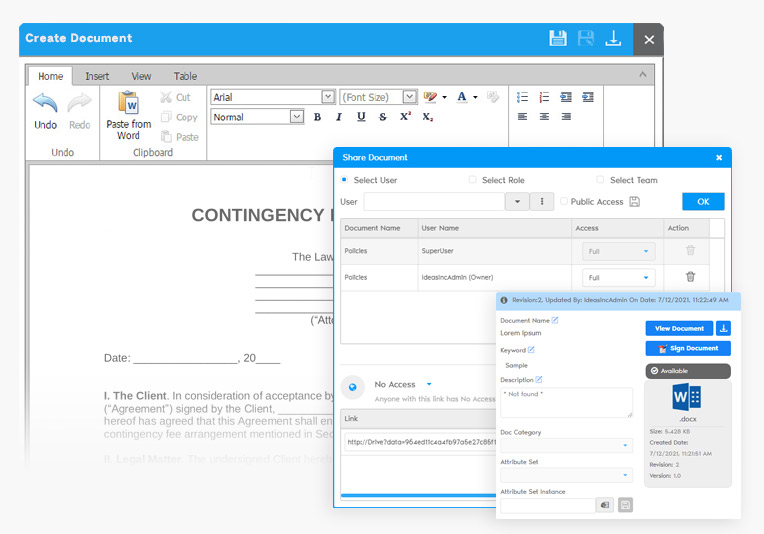Click the View Document button
Image resolution: width=764 pixels, height=534 pixels.
(x=679, y=328)
